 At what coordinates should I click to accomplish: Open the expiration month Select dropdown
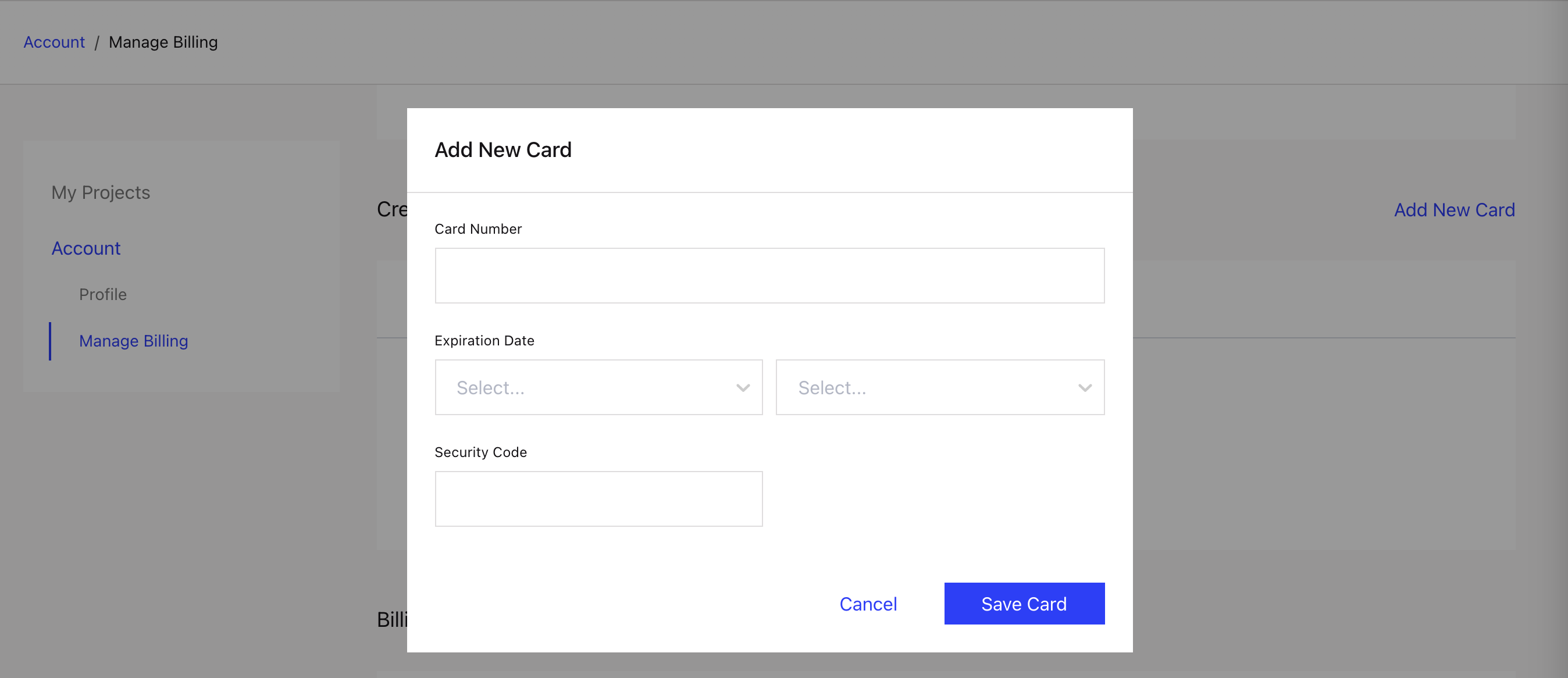point(598,387)
